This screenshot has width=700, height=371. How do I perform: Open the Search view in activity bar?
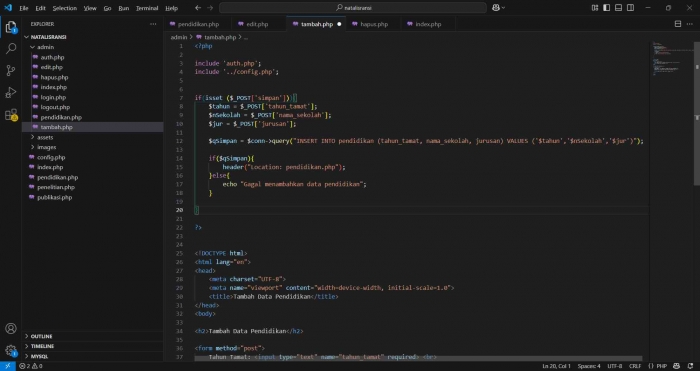point(11,48)
